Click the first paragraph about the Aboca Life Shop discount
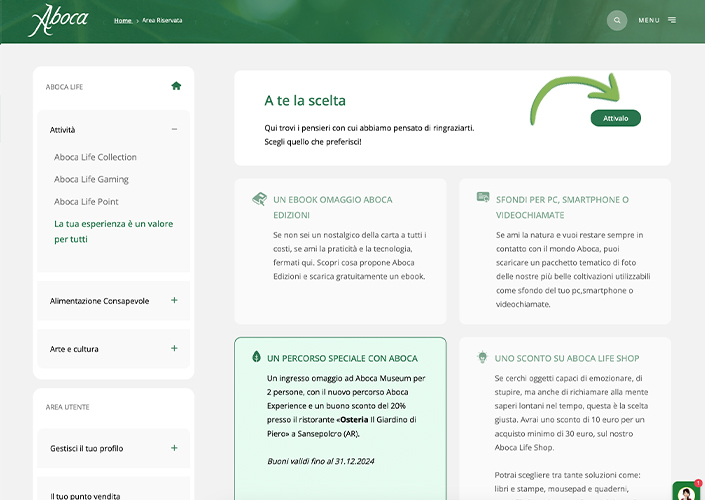The height and width of the screenshot is (500, 705). (x=571, y=412)
